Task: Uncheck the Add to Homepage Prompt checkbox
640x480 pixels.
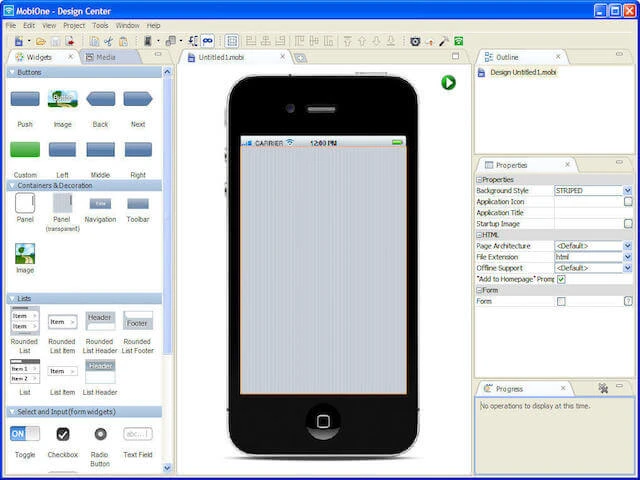Action: click(x=561, y=279)
